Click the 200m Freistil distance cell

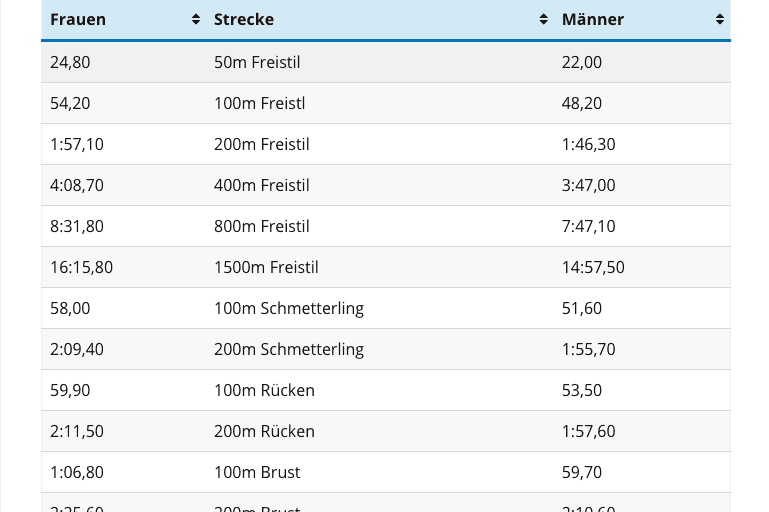coord(261,144)
